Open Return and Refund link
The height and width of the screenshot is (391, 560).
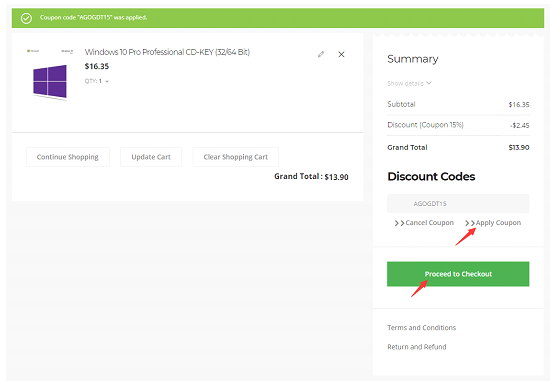[416, 347]
